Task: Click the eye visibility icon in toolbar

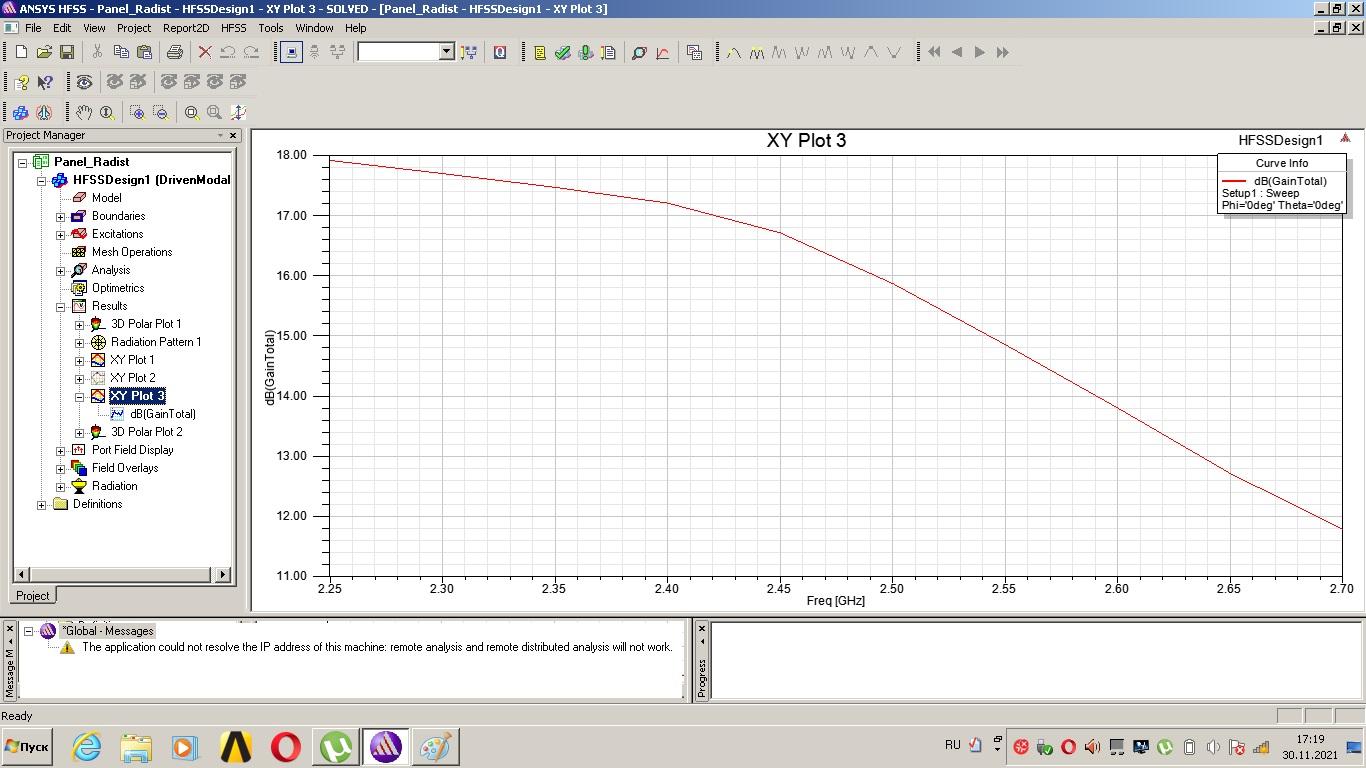Action: pos(84,82)
